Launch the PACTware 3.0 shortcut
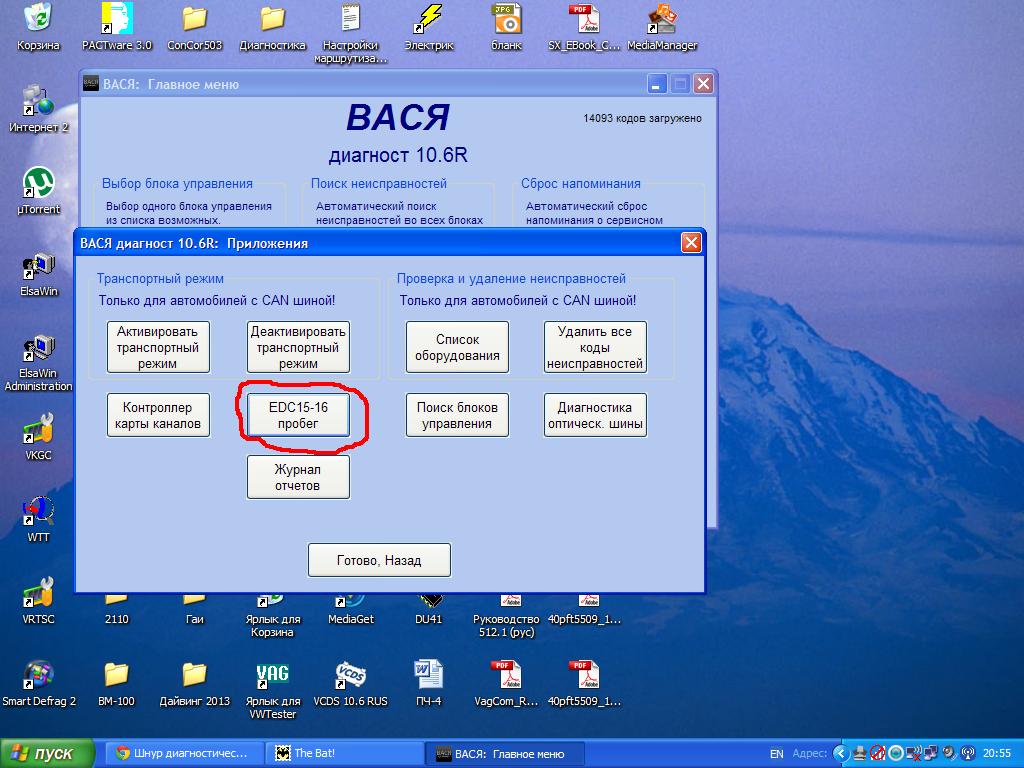 (x=117, y=26)
